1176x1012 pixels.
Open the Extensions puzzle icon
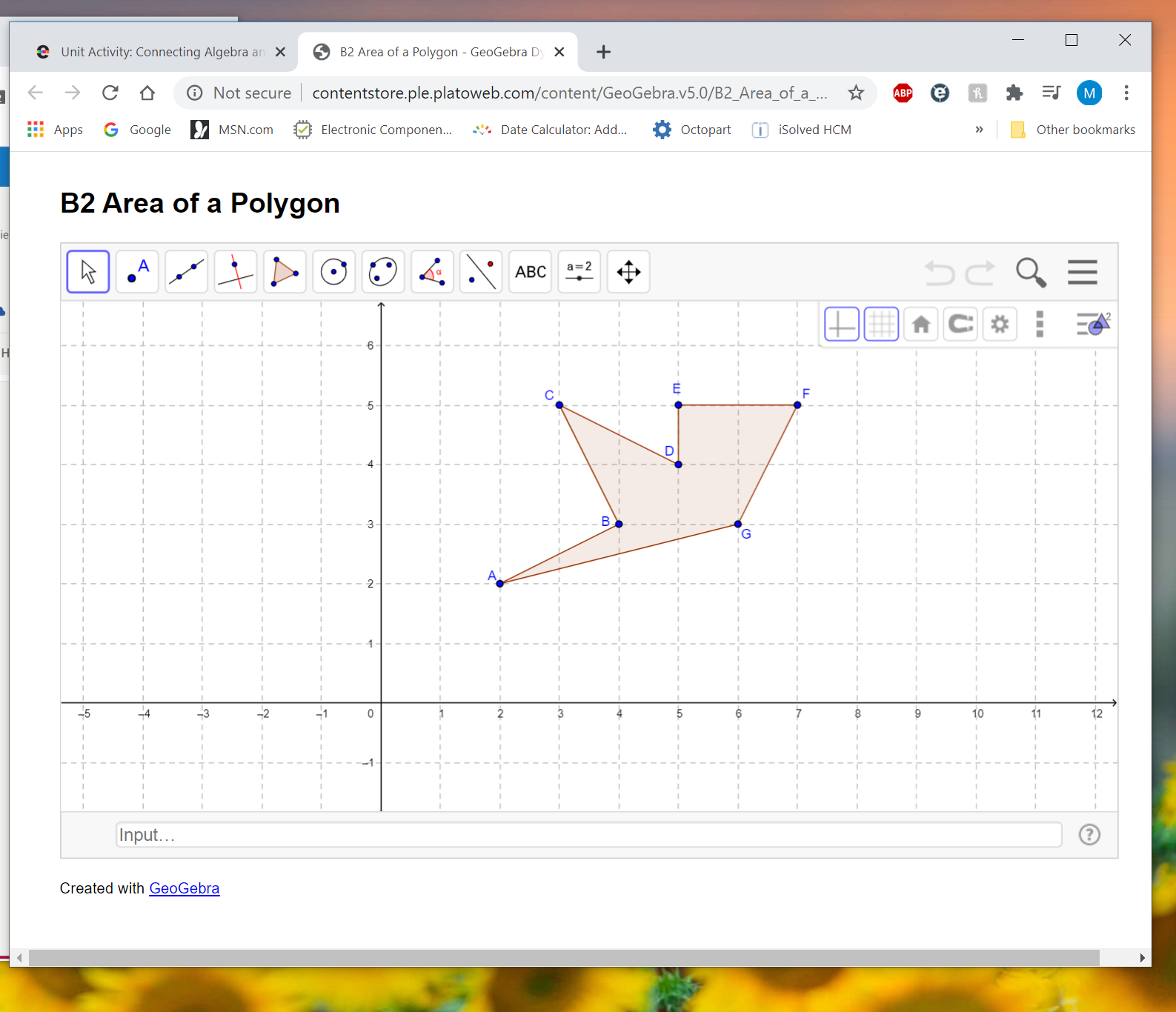point(1014,93)
